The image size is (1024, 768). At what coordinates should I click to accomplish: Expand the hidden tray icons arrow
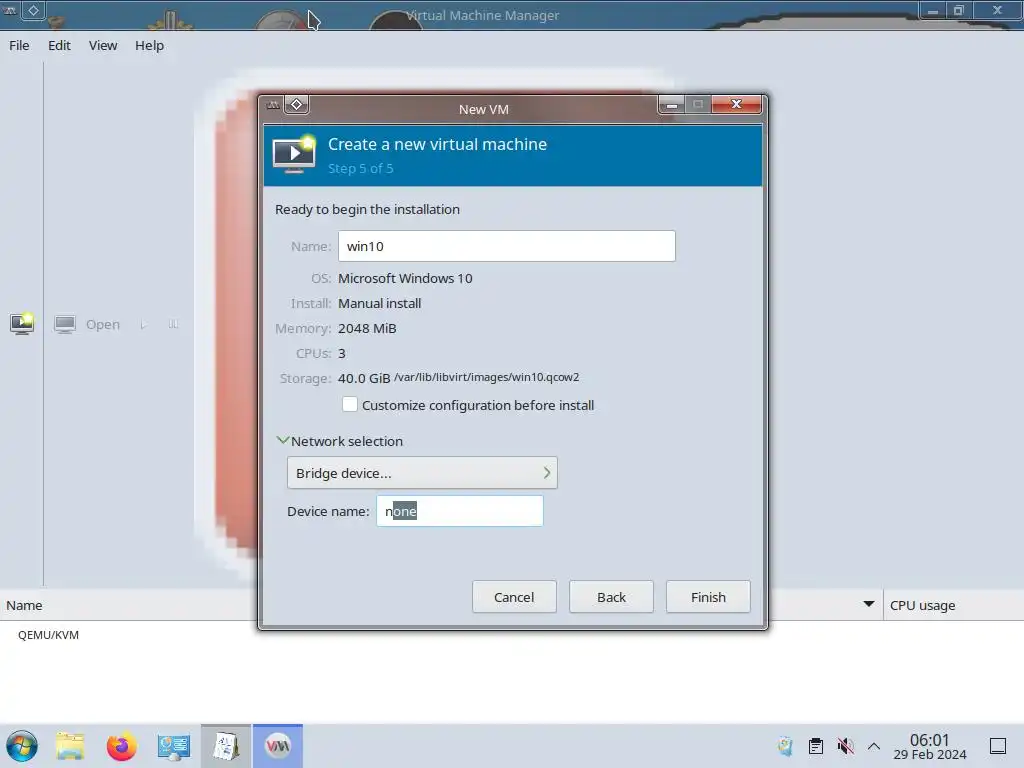point(874,746)
